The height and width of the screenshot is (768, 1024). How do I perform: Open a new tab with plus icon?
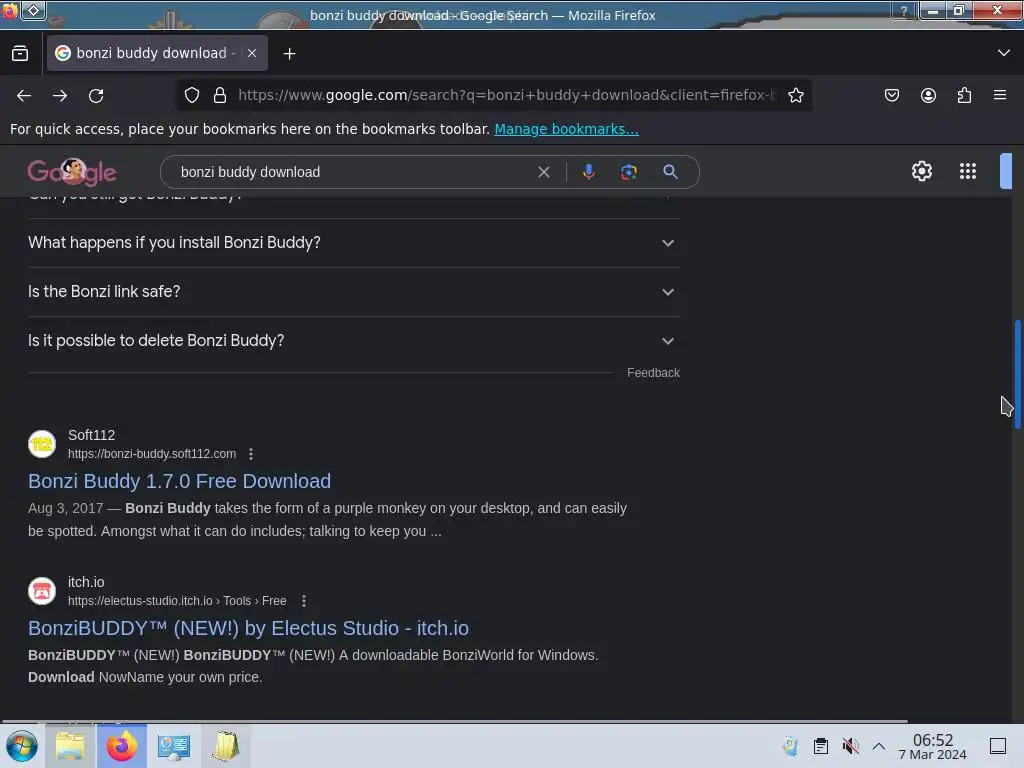pyautogui.click(x=289, y=54)
